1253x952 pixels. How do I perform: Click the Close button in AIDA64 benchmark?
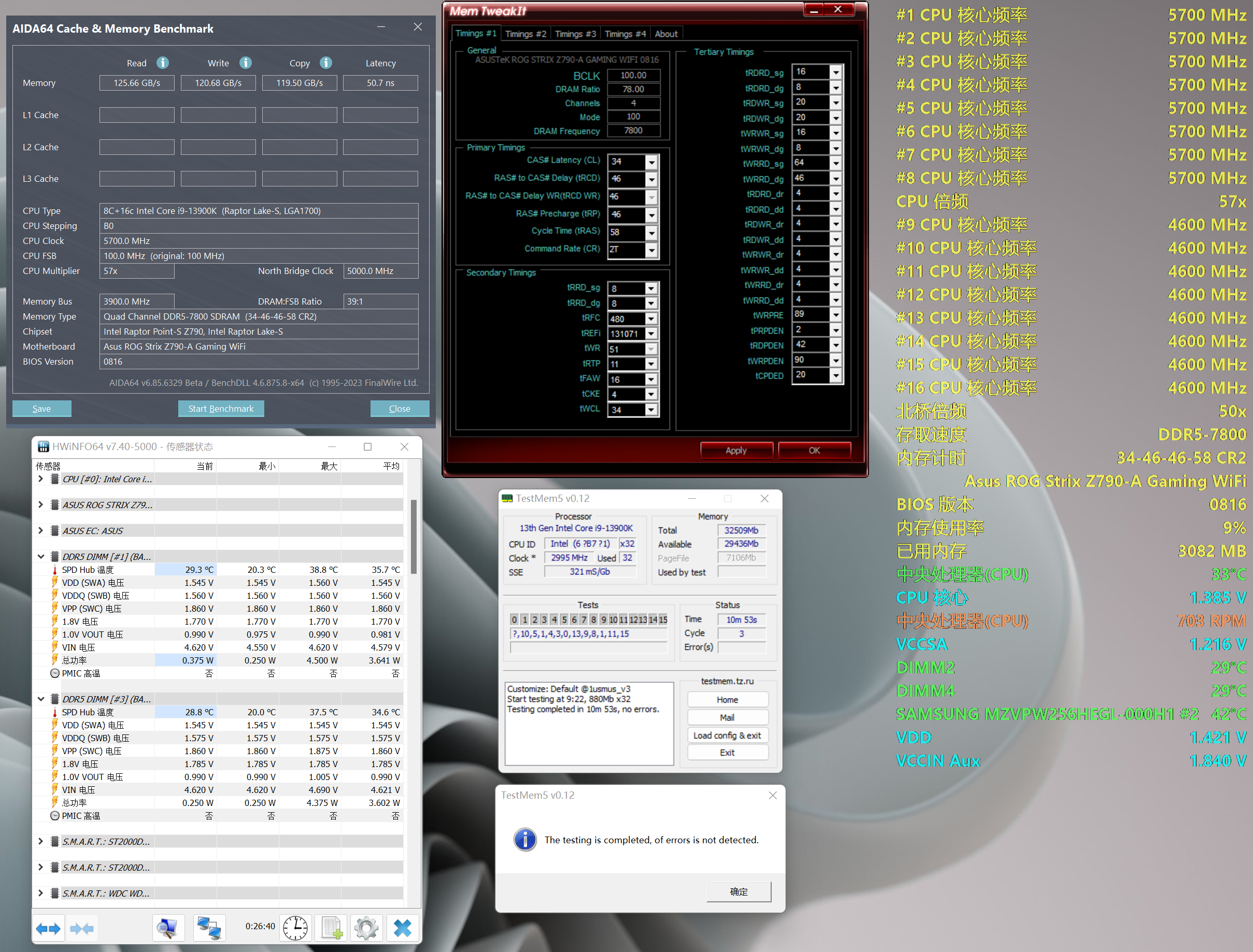coord(400,409)
